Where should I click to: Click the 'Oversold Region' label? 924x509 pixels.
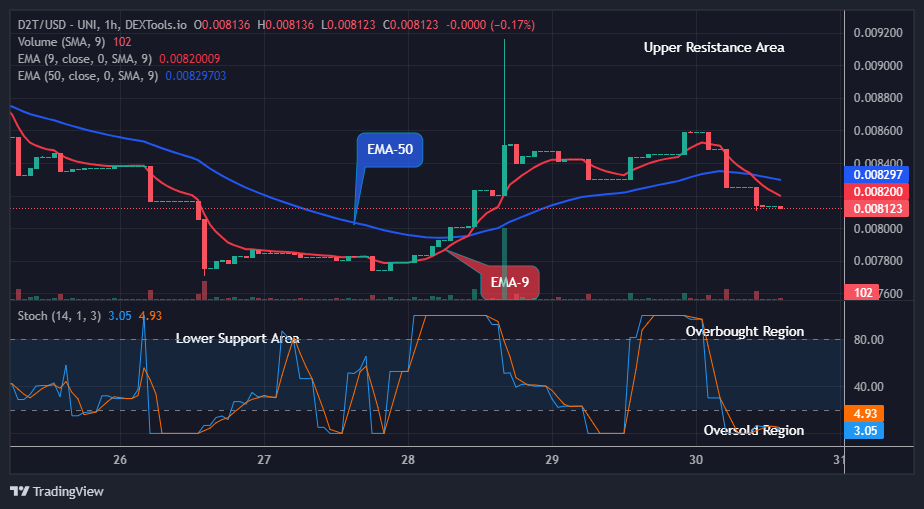(x=754, y=430)
